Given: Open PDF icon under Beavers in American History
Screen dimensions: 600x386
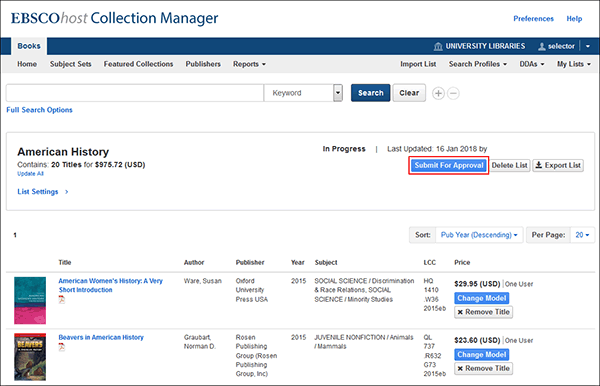Looking at the screenshot, I should click(x=62, y=347).
